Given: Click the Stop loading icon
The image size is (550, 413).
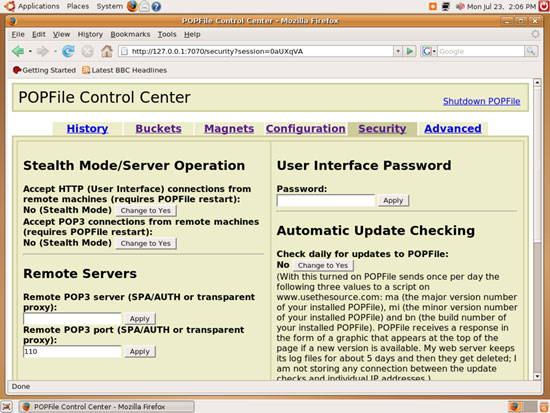Looking at the screenshot, I should [x=87, y=52].
